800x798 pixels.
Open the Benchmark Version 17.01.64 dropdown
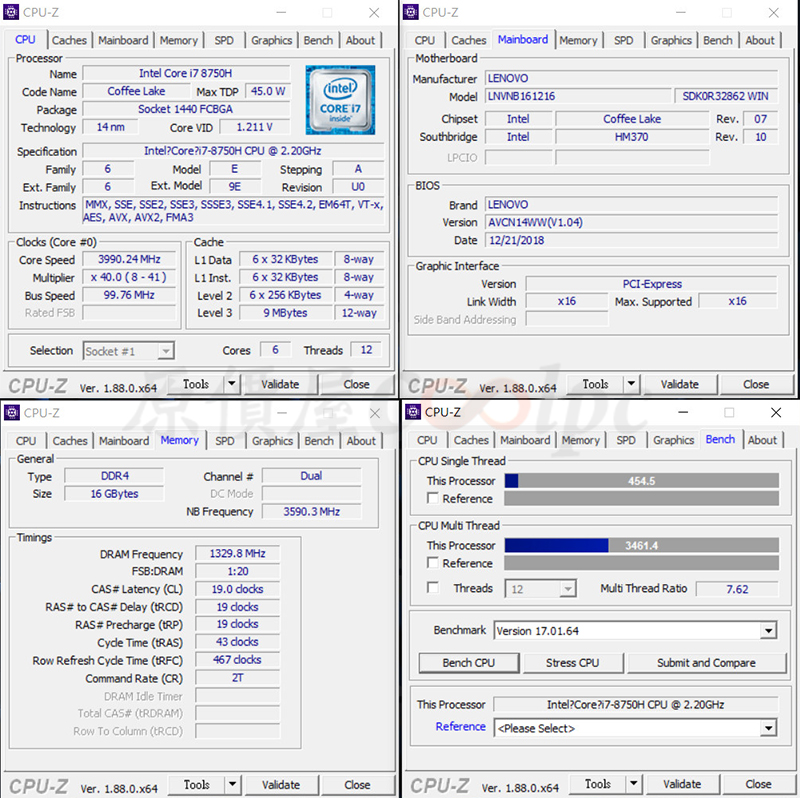[x=635, y=631]
